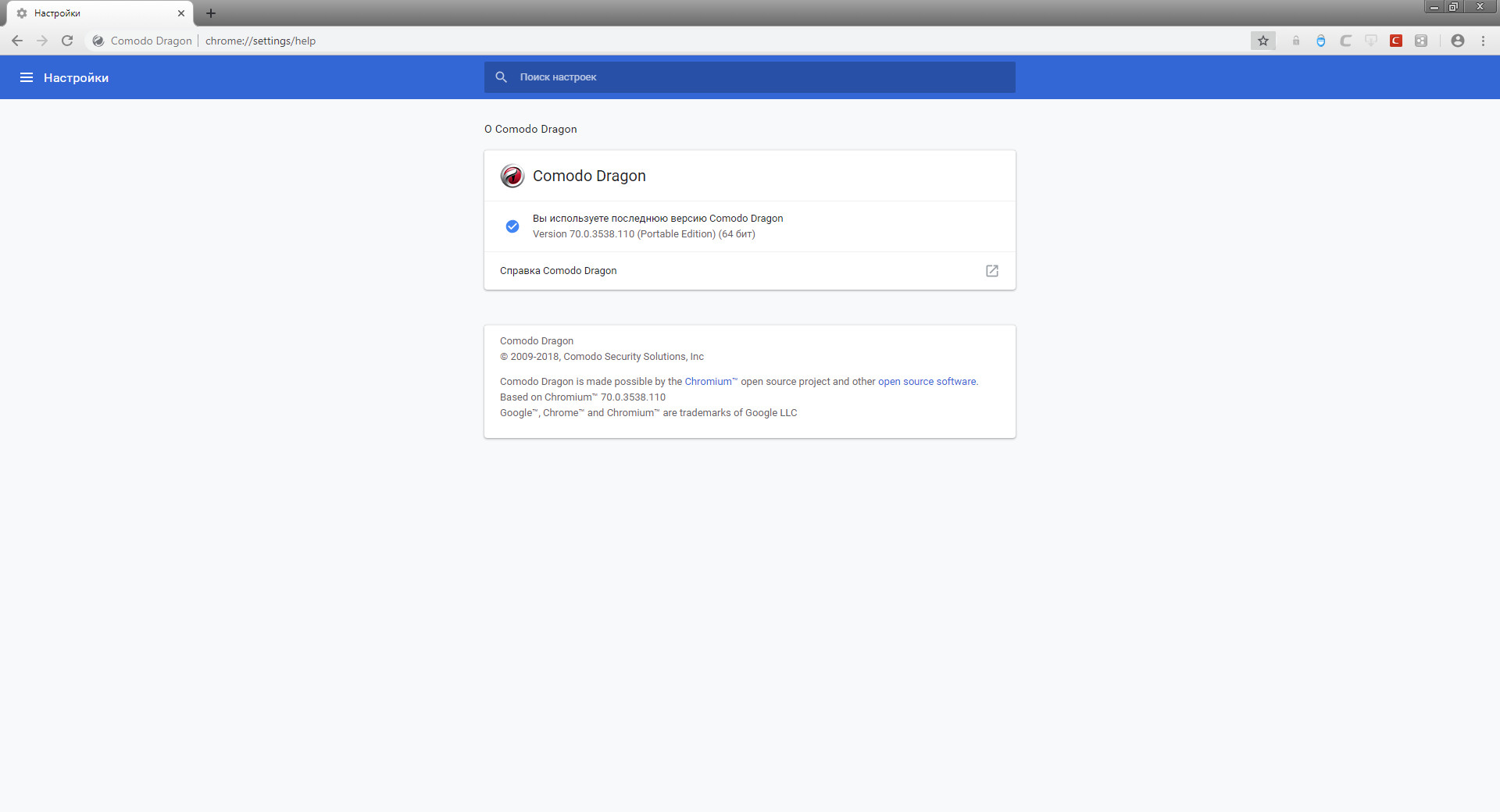
Task: Open the Настройки hamburger menu
Action: [27, 77]
